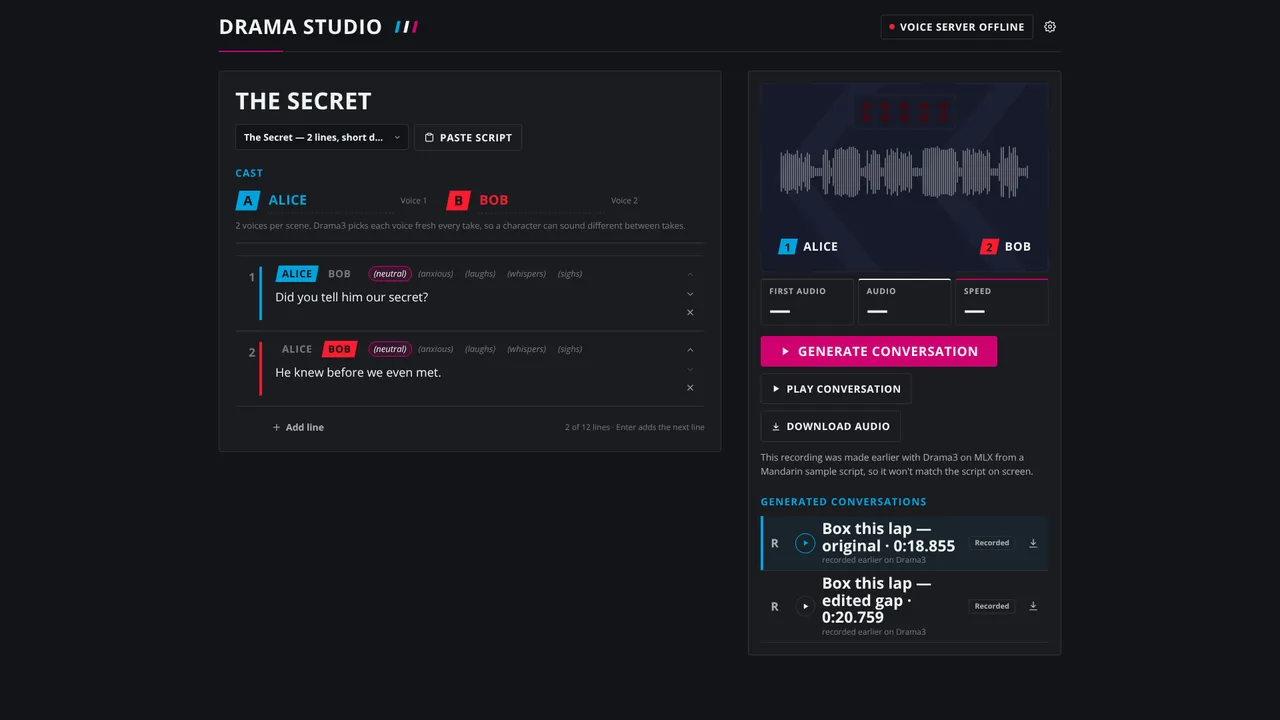The height and width of the screenshot is (720, 1280).
Task: Click text 'He knew before we even met.'
Action: 358,372
